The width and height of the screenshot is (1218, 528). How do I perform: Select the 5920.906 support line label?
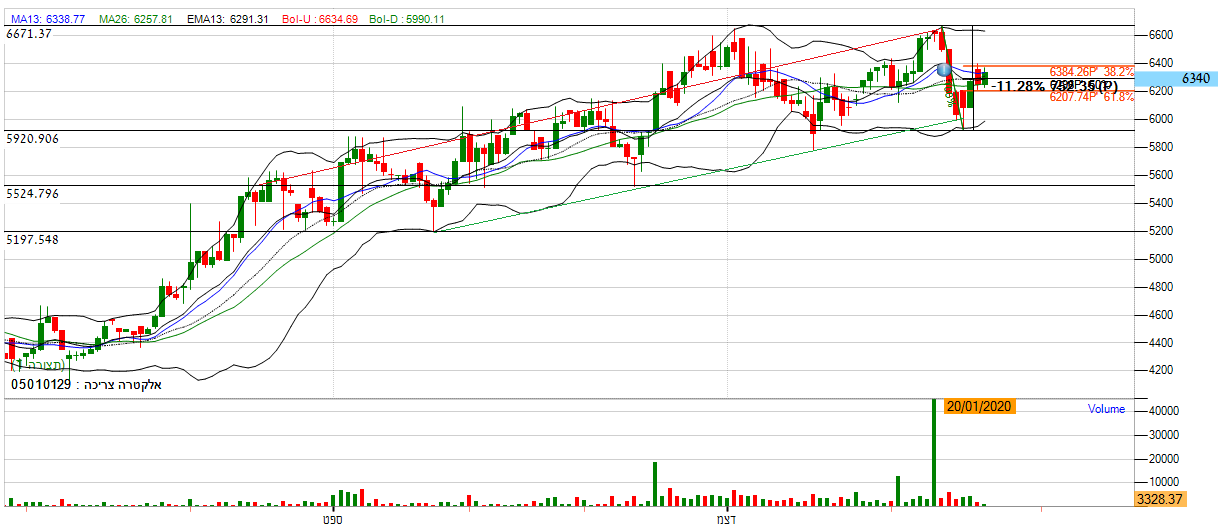click(33, 138)
